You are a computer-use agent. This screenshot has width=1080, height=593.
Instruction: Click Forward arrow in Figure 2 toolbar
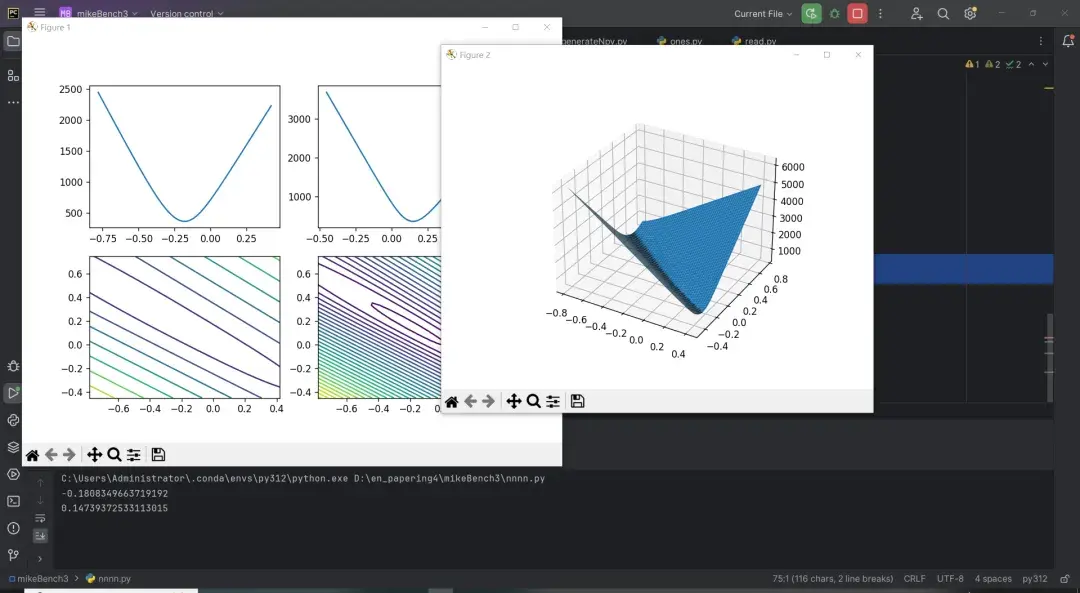click(488, 402)
